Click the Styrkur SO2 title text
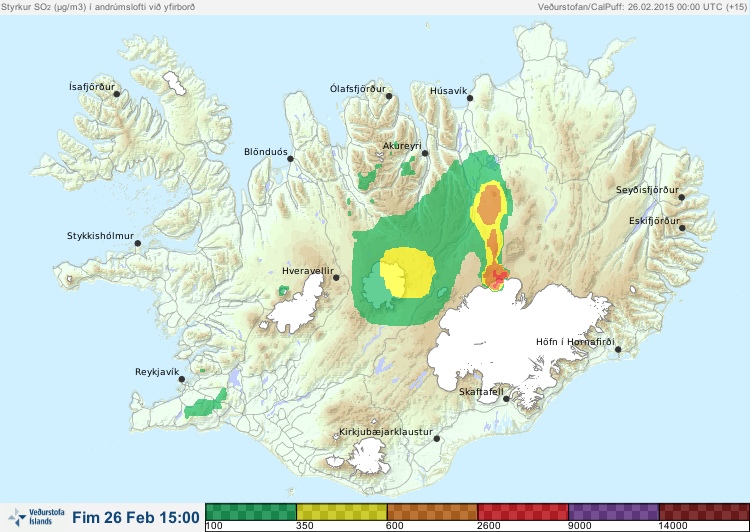This screenshot has width=750, height=532. click(98, 7)
